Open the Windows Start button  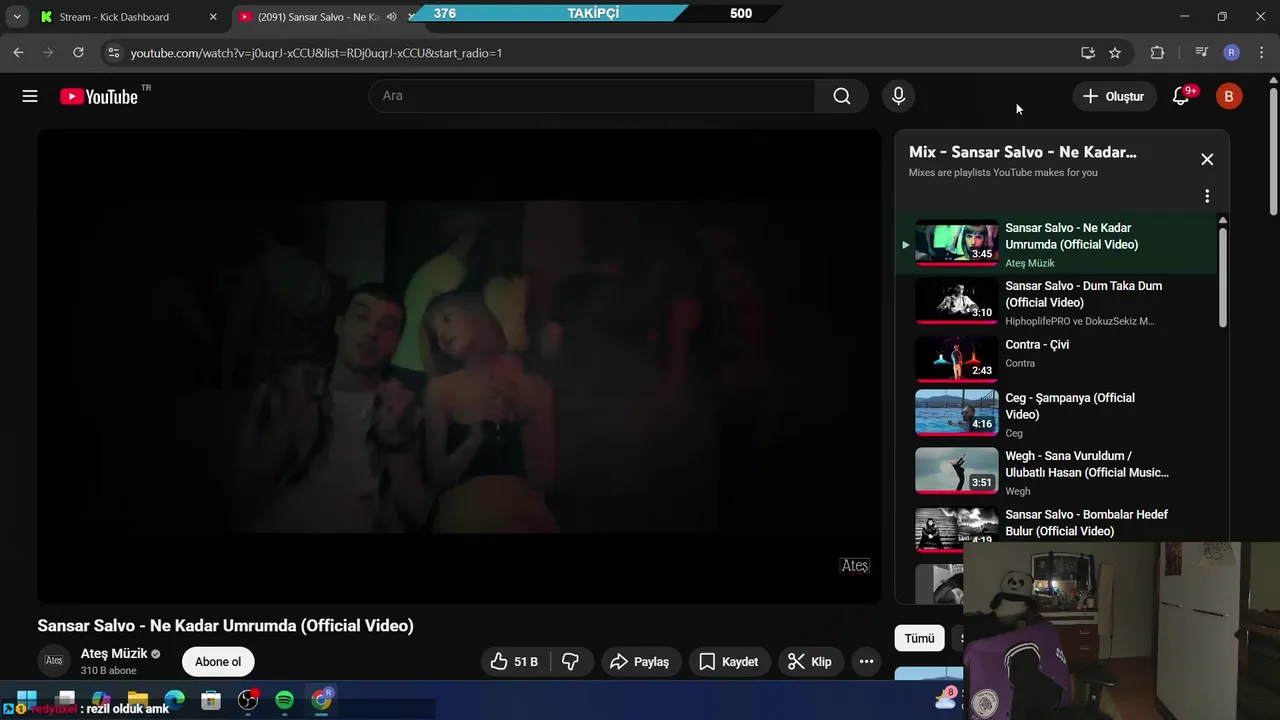click(x=27, y=700)
